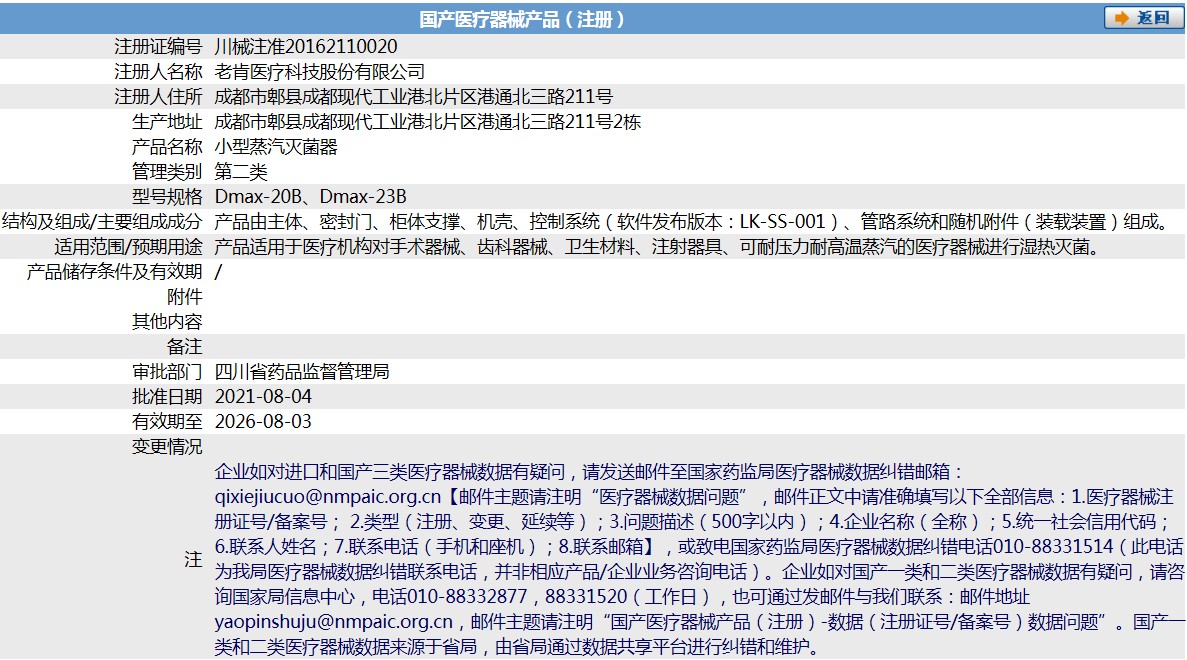Click email yaopinshuju@nmpaic.org.cn

pos(334,622)
